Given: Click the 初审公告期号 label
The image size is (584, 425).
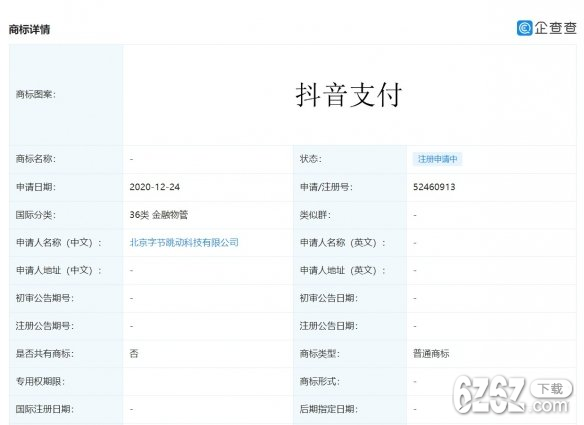Looking at the screenshot, I should coord(45,298).
